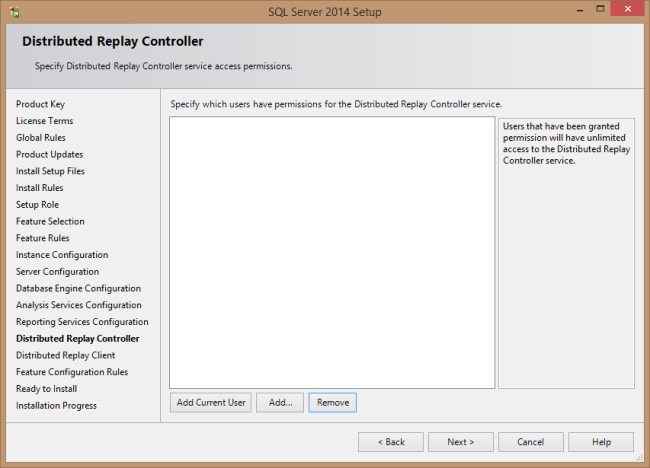Click Ready to Install in sidebar
Viewport: 650px width, 468px height.
(46, 389)
